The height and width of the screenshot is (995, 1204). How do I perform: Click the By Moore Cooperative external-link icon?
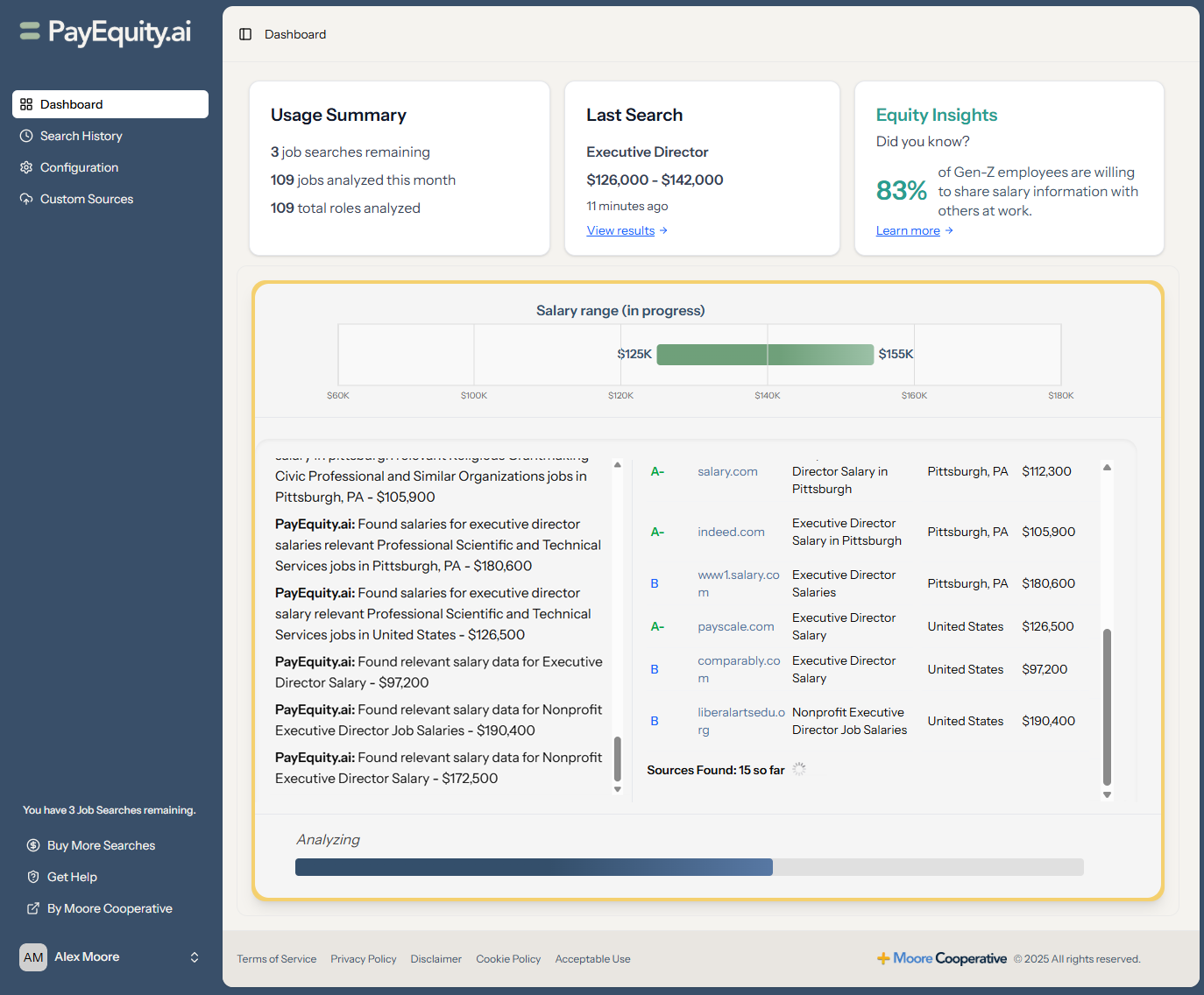[x=32, y=908]
